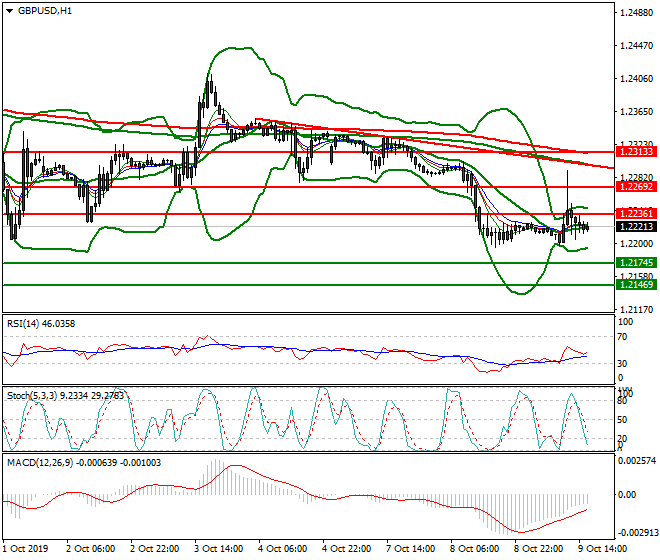660x560 pixels.
Task: Click the 1.21469 green price label
Action: pyautogui.click(x=635, y=286)
